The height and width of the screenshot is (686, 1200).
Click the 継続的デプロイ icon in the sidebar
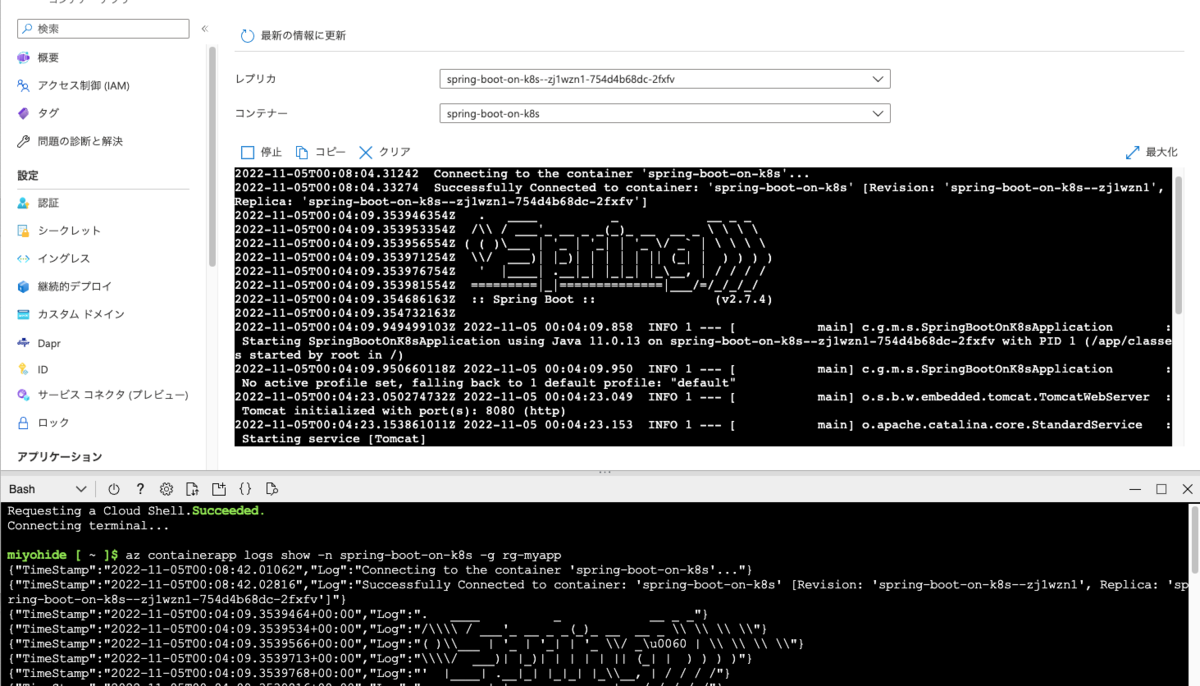pos(24,286)
